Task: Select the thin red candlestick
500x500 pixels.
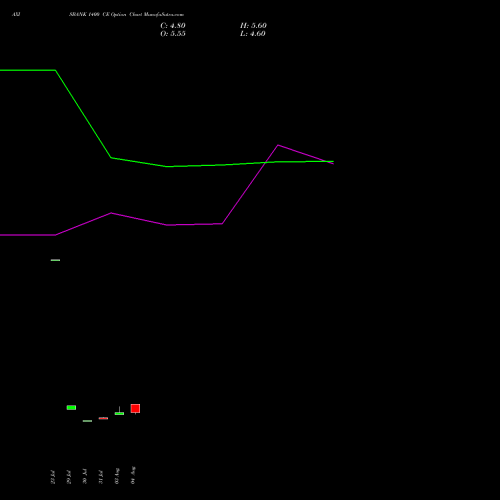Action: coord(103,418)
